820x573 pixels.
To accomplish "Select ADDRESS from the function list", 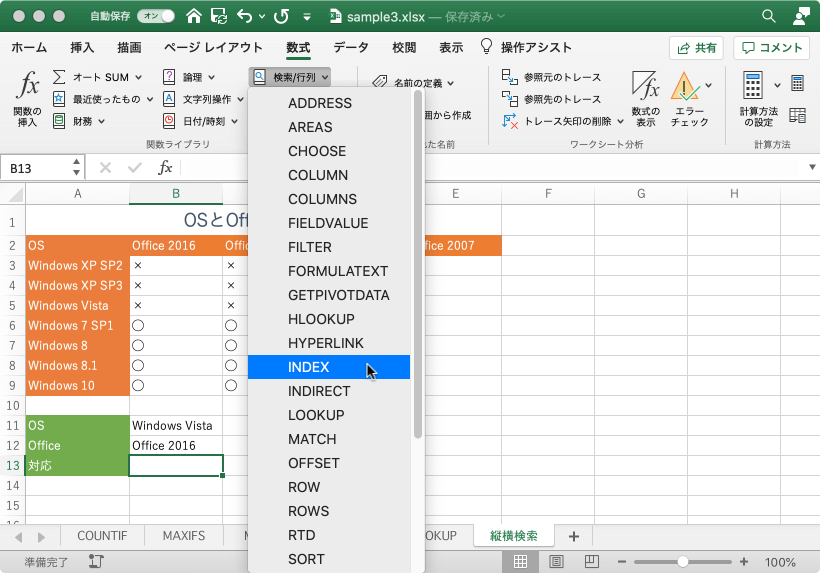I will (x=329, y=103).
